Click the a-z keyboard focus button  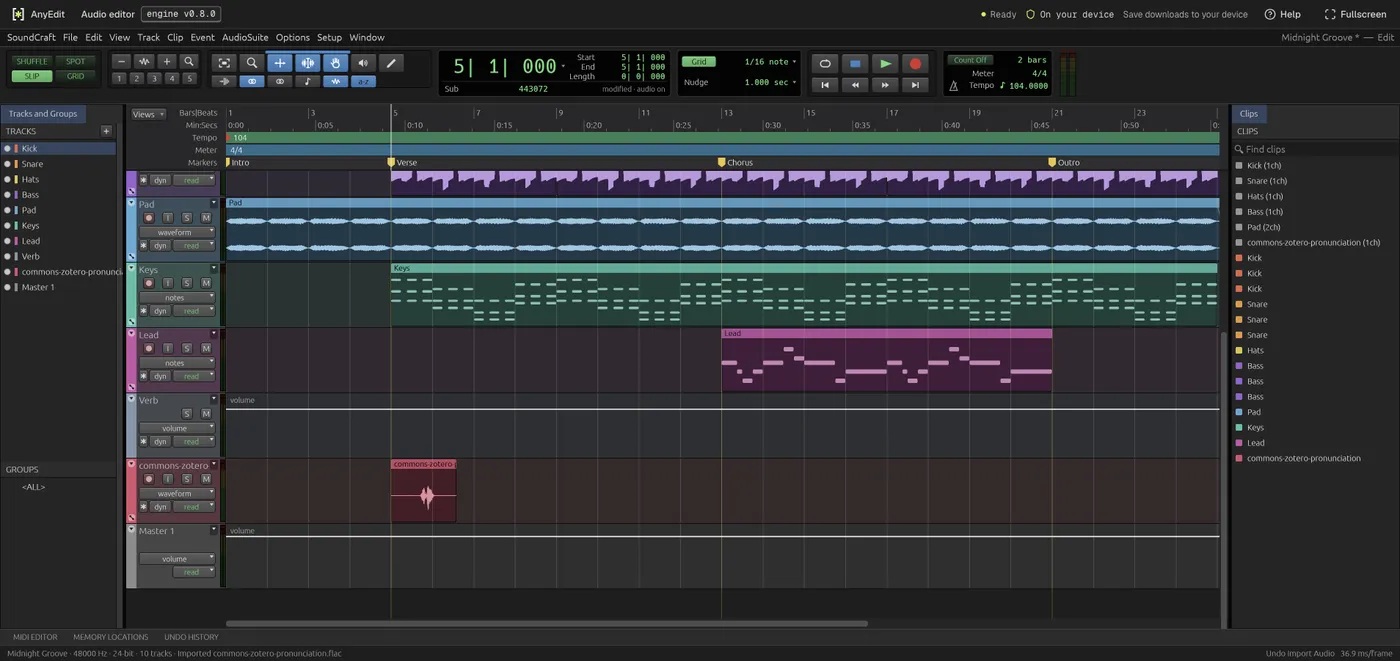[363, 82]
